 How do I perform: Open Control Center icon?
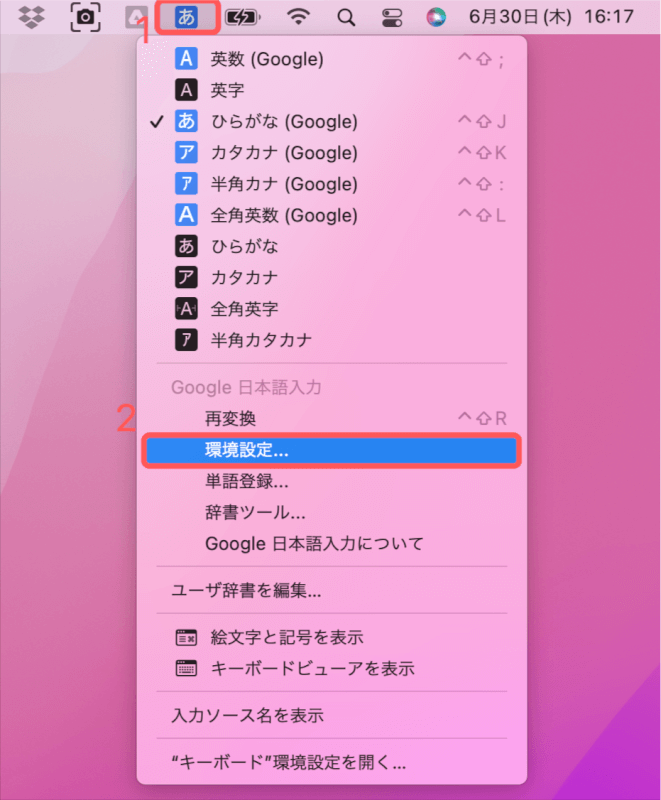392,18
